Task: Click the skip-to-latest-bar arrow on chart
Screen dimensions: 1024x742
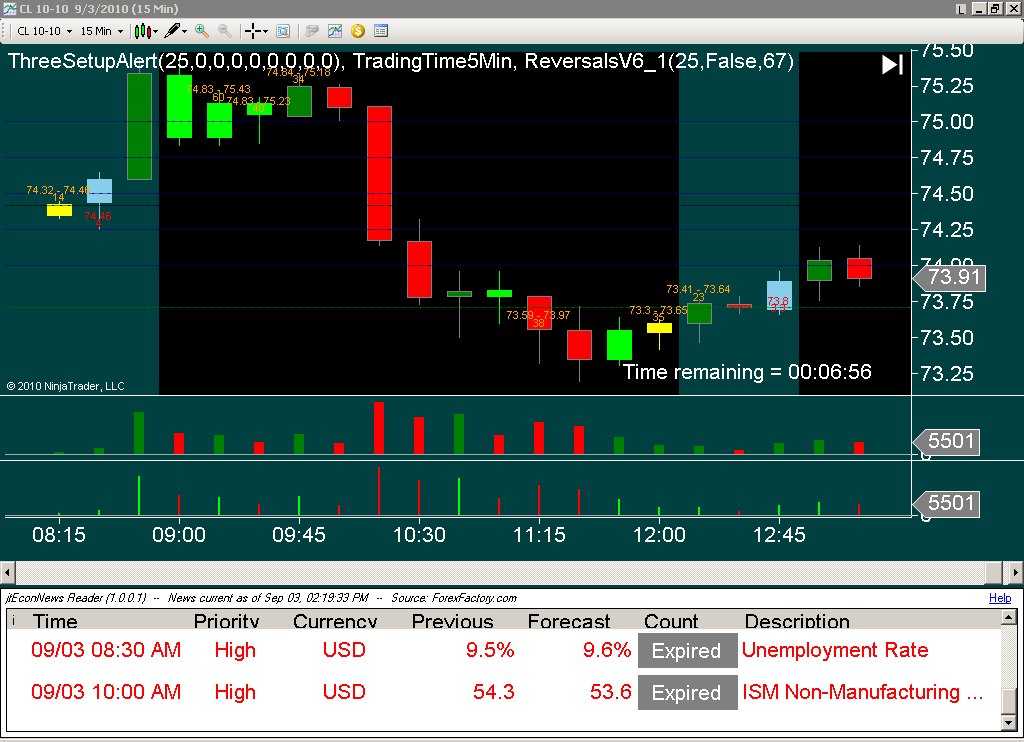Action: tap(892, 65)
